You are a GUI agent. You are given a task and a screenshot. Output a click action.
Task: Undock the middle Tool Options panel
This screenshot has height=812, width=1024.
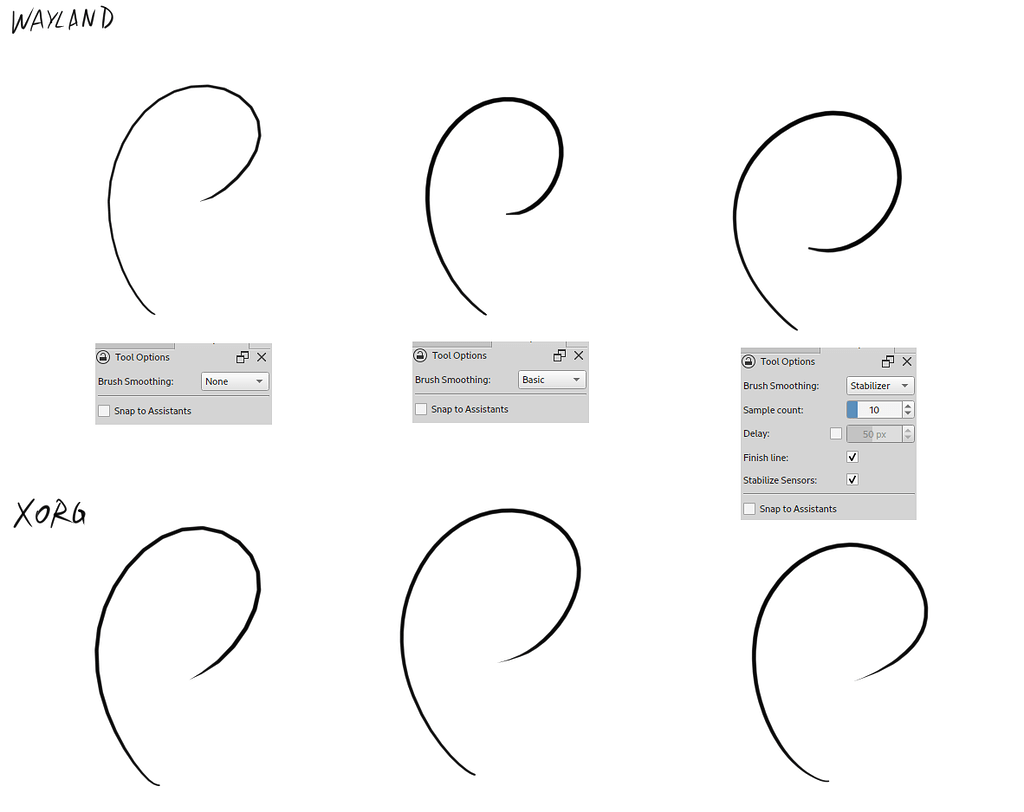pos(558,354)
